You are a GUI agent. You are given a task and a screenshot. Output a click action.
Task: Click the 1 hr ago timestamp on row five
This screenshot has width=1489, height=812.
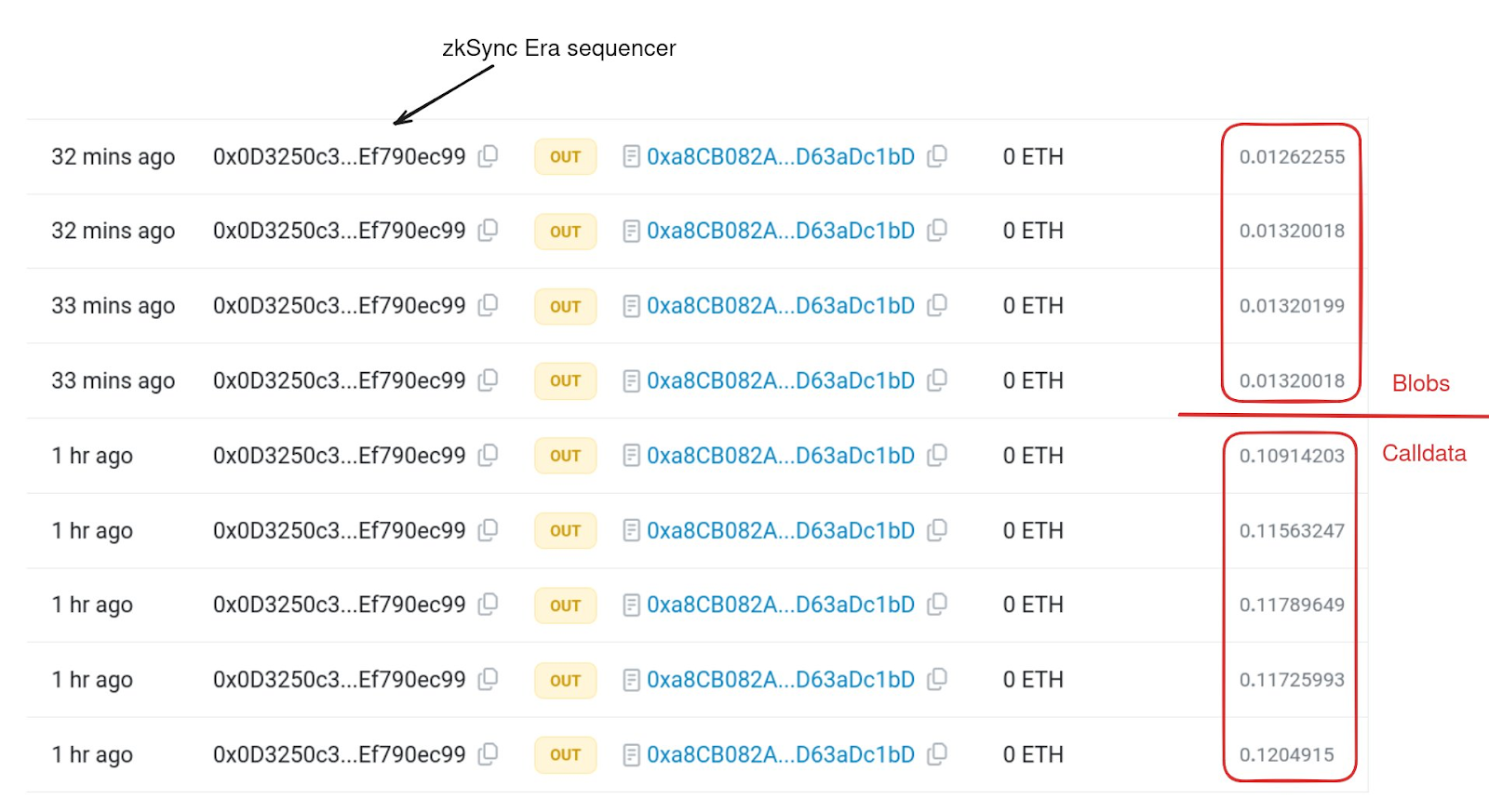(92, 456)
